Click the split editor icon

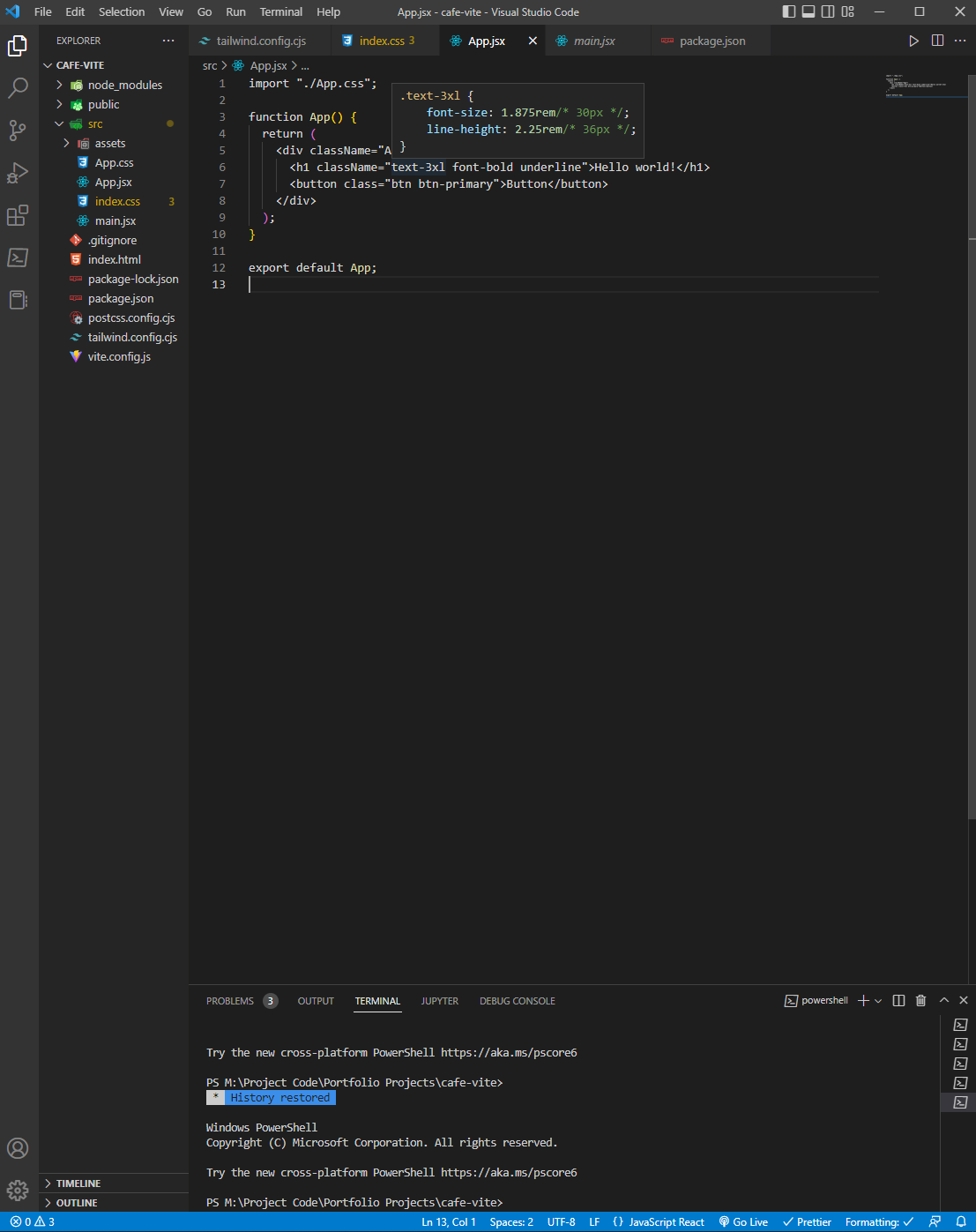coord(936,40)
